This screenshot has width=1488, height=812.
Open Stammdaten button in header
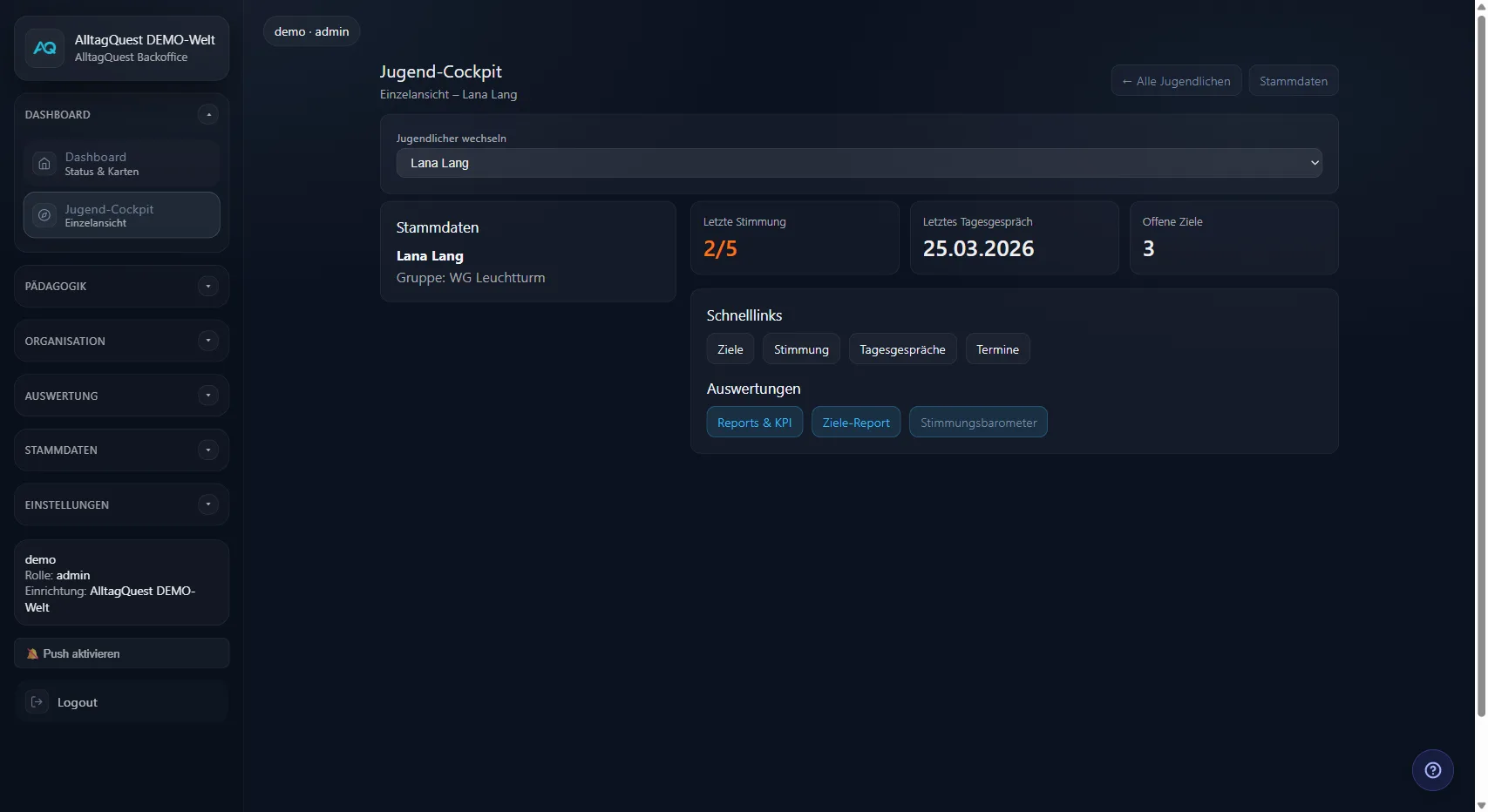pos(1293,81)
